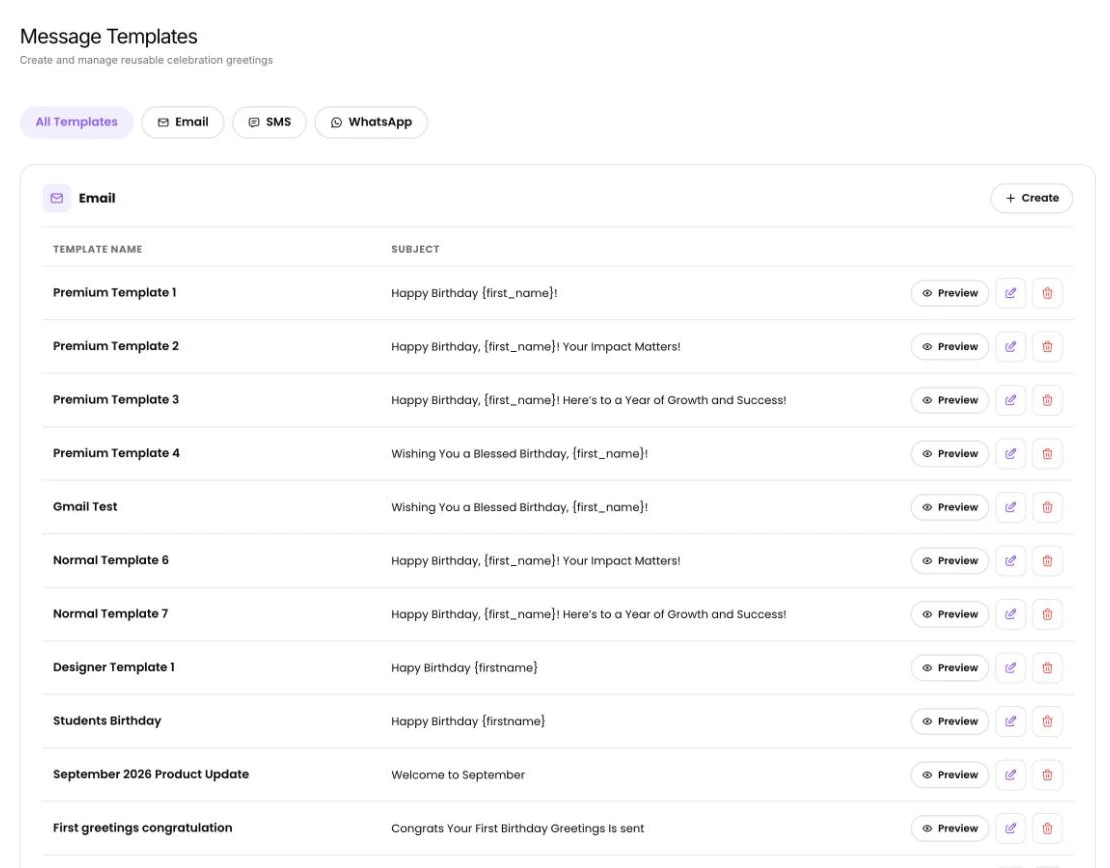This screenshot has height=868, width=1110.
Task: Click the 'Message Templates' page heading
Action: click(x=108, y=36)
